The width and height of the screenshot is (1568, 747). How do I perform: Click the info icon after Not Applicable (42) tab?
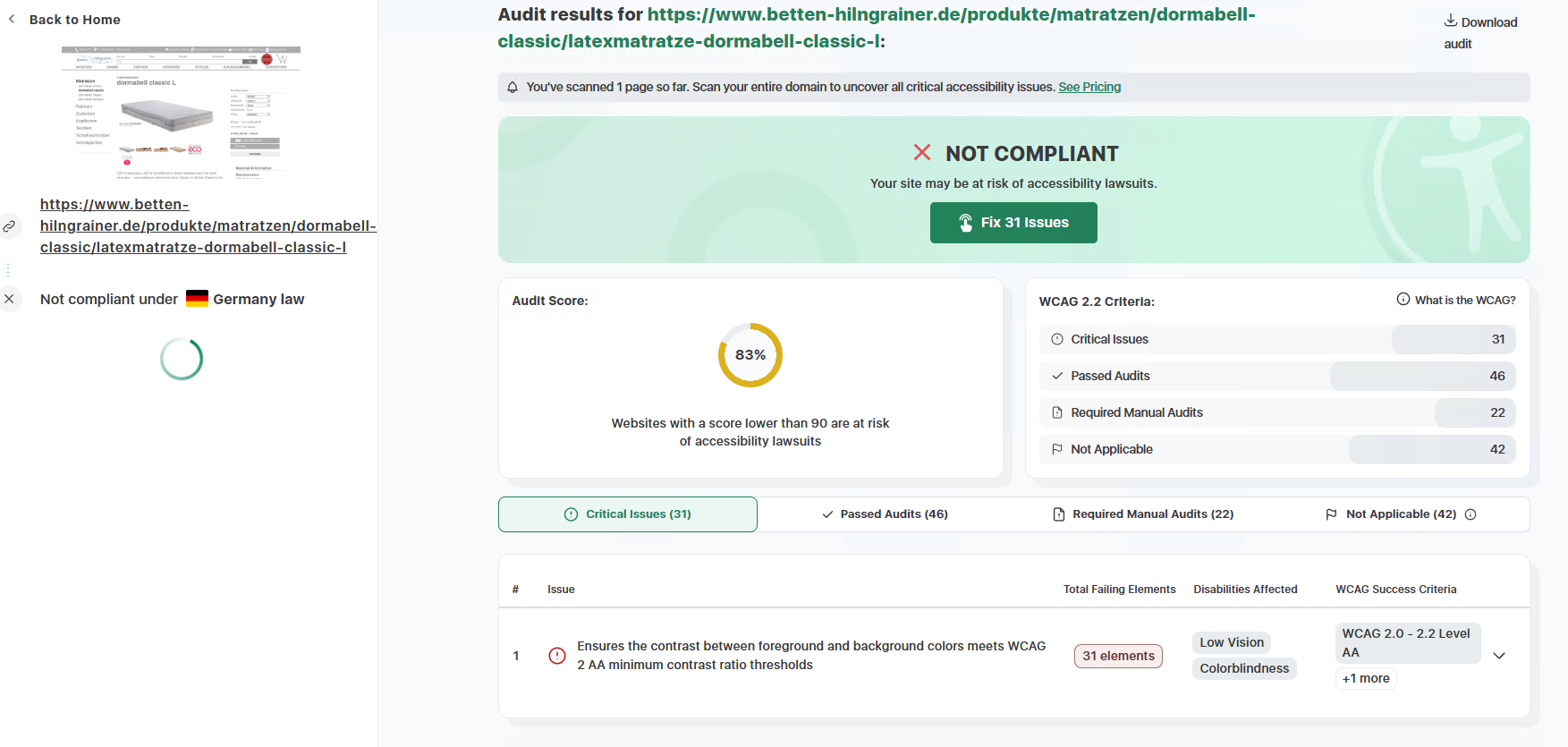(x=1471, y=514)
